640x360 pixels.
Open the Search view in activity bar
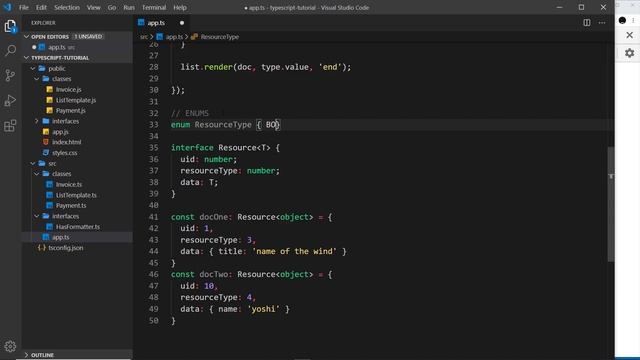(x=10, y=51)
